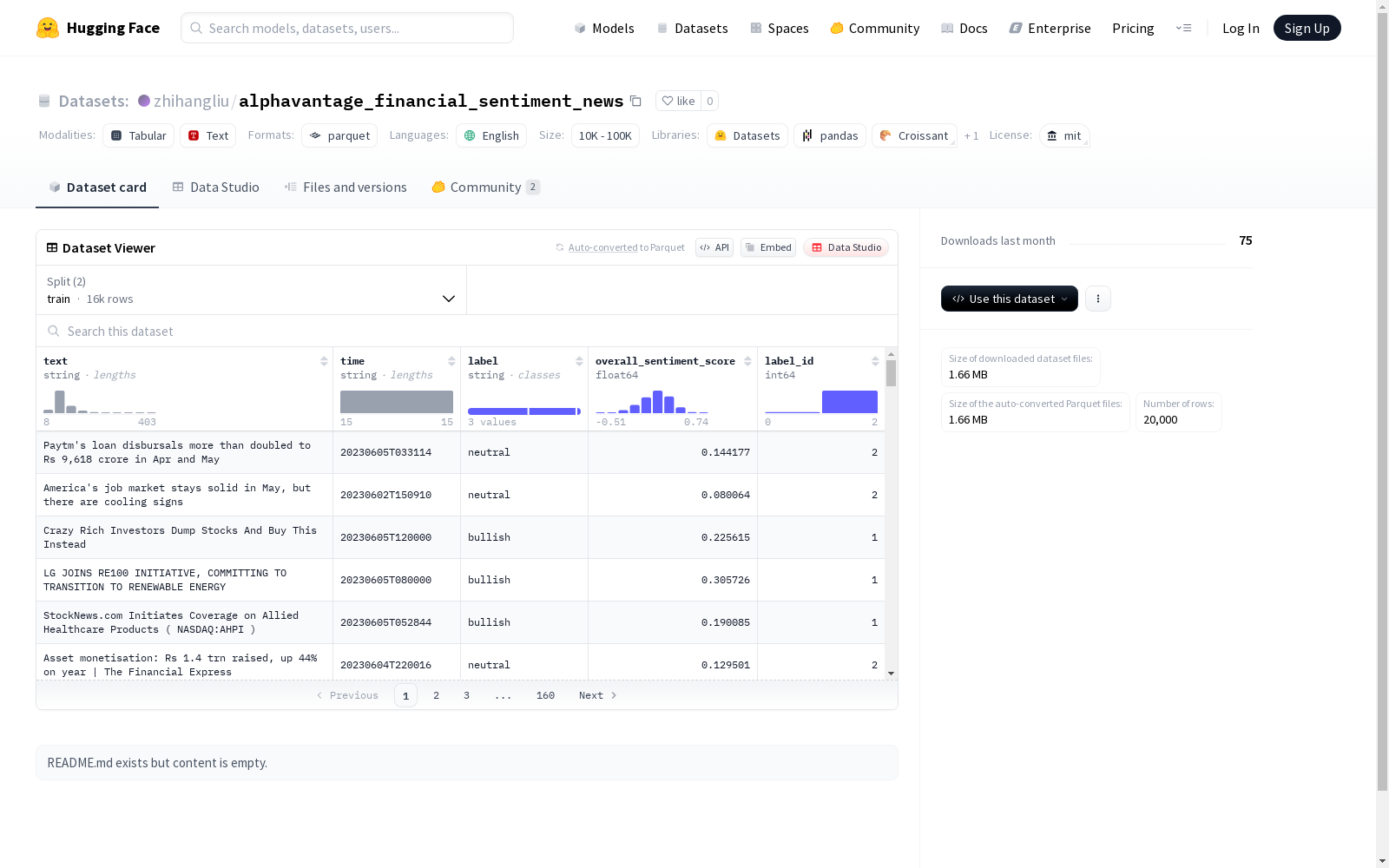Click the Hugging Face logo icon
Screen dimensions: 1389x868
tap(48, 28)
